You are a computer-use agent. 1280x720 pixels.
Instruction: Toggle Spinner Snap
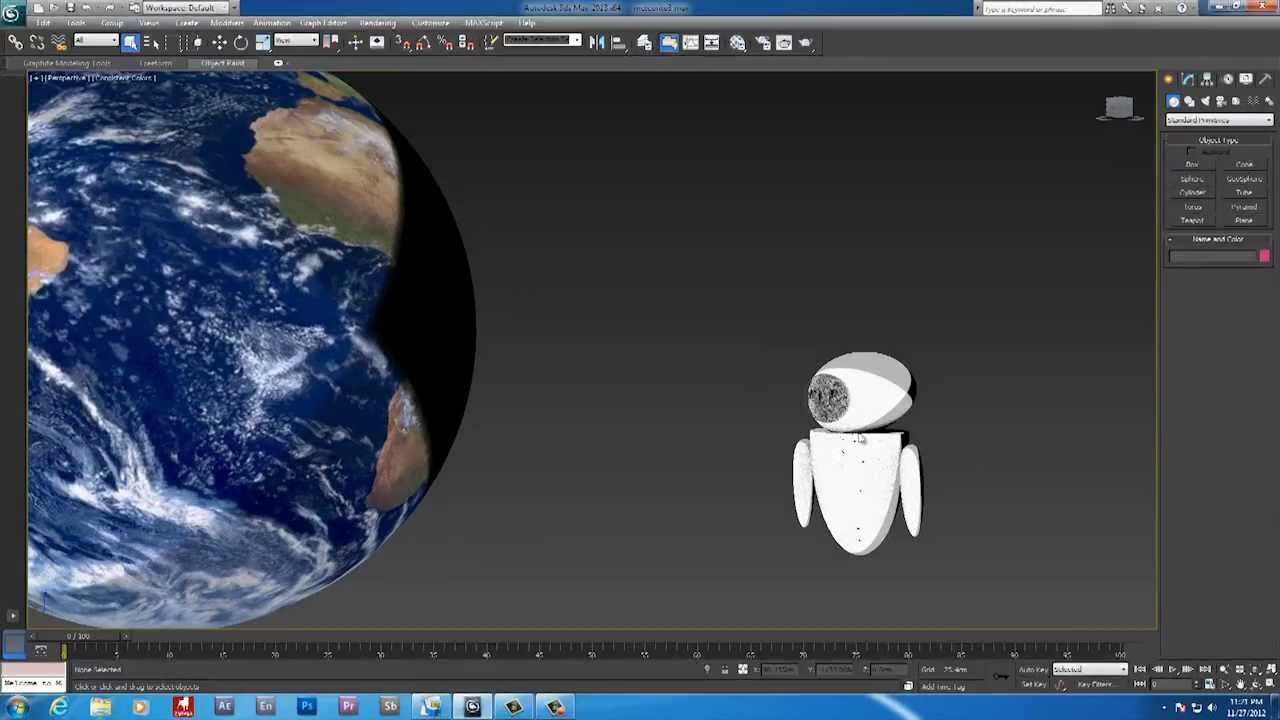(x=466, y=42)
